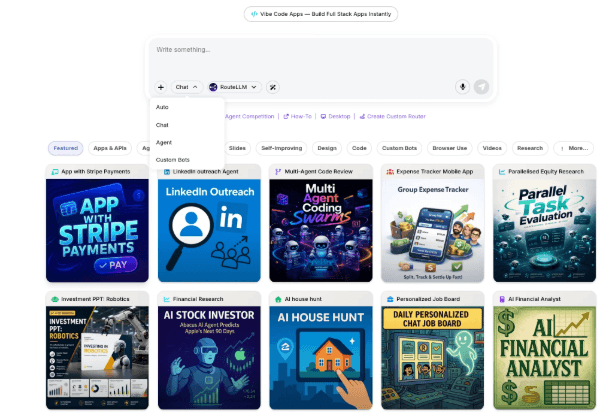Click the Parallelised Equity Research chart icon
The width and height of the screenshot is (614, 415).
(x=502, y=171)
